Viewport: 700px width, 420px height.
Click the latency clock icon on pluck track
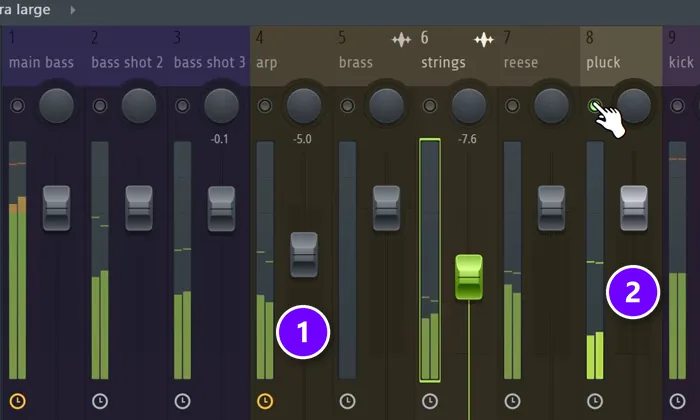click(595, 401)
